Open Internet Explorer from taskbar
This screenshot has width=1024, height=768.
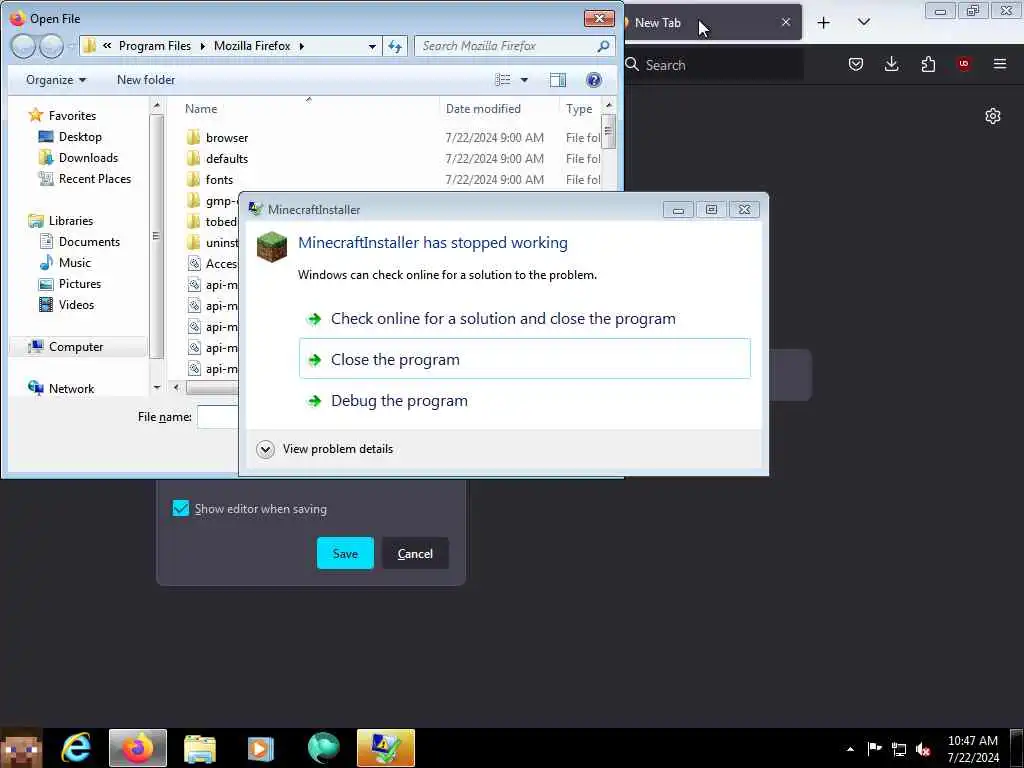76,748
